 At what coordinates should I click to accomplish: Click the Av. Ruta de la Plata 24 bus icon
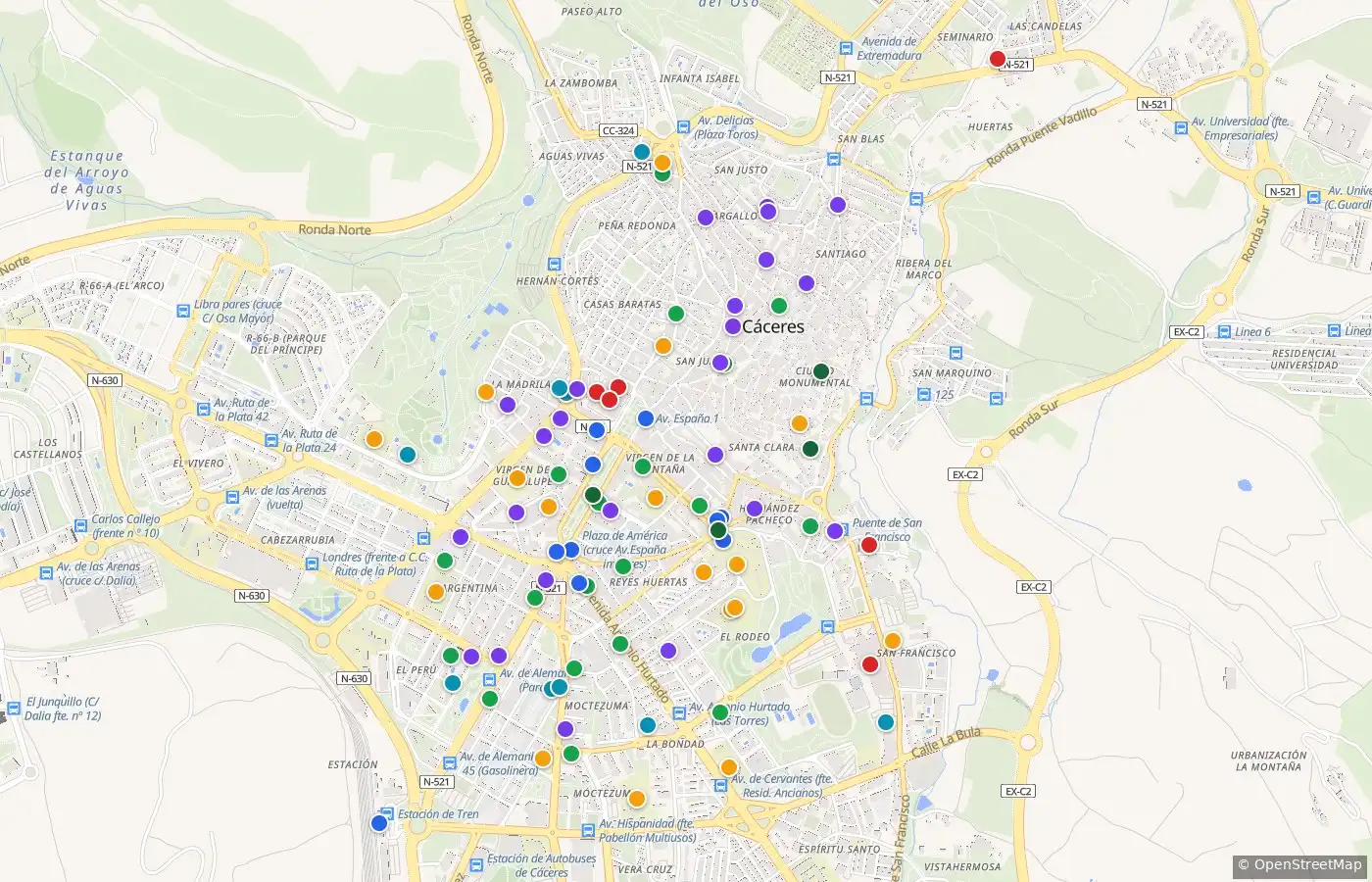coord(270,440)
